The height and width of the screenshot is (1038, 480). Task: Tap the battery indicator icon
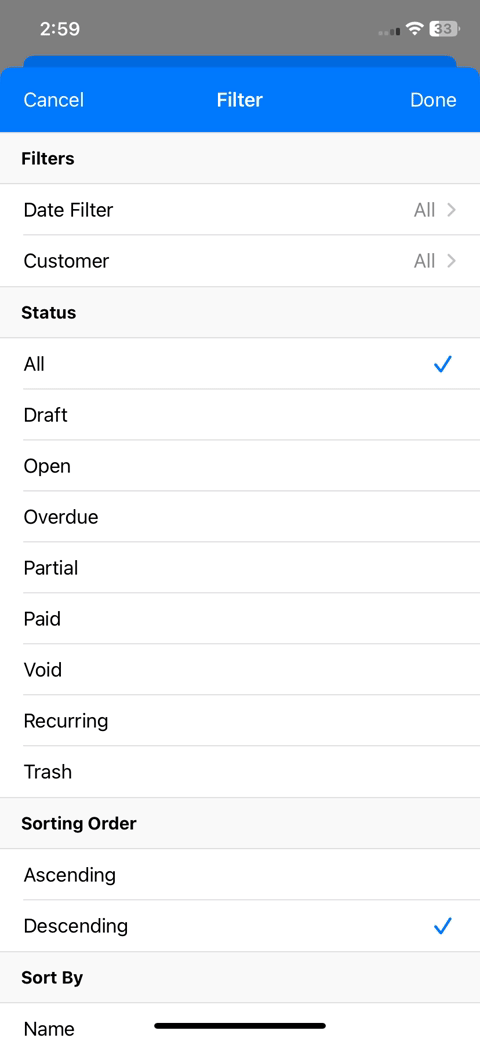tap(444, 28)
